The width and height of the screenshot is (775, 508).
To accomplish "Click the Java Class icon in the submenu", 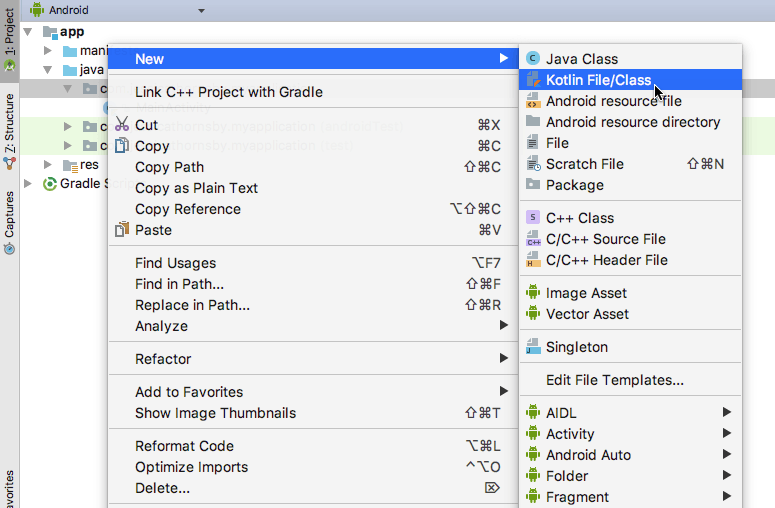I will [x=533, y=59].
